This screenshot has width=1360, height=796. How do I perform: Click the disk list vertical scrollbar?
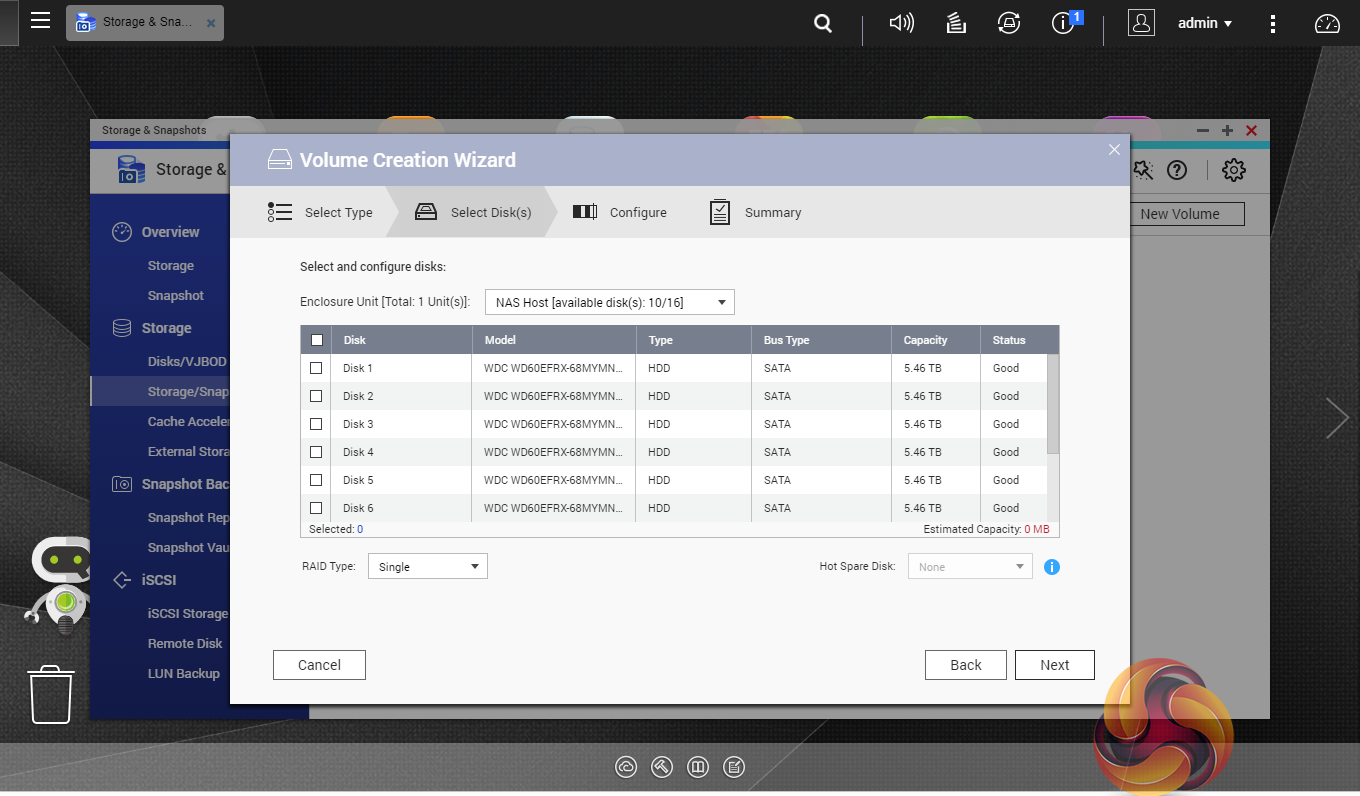[1052, 405]
